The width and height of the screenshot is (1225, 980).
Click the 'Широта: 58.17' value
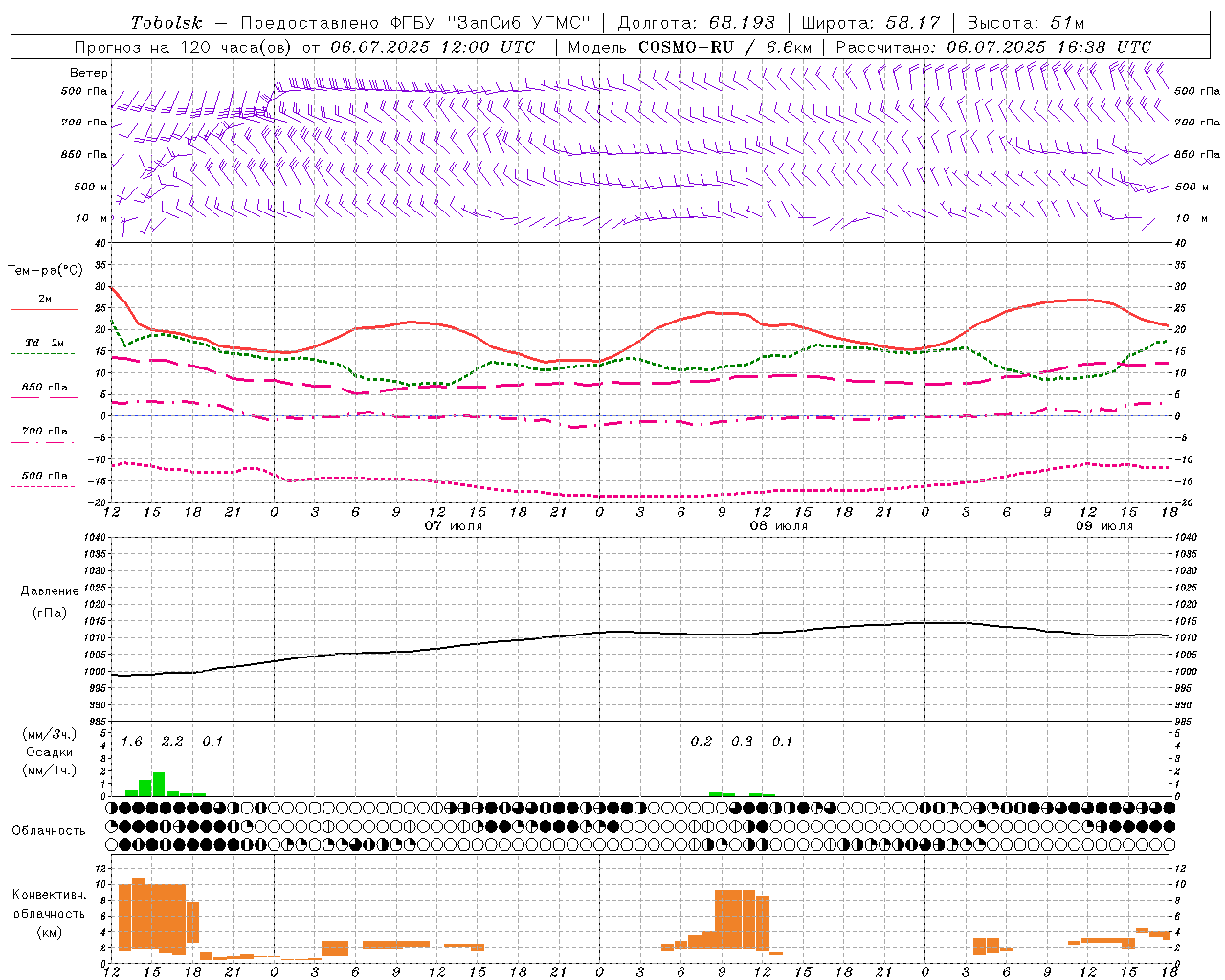[x=871, y=23]
